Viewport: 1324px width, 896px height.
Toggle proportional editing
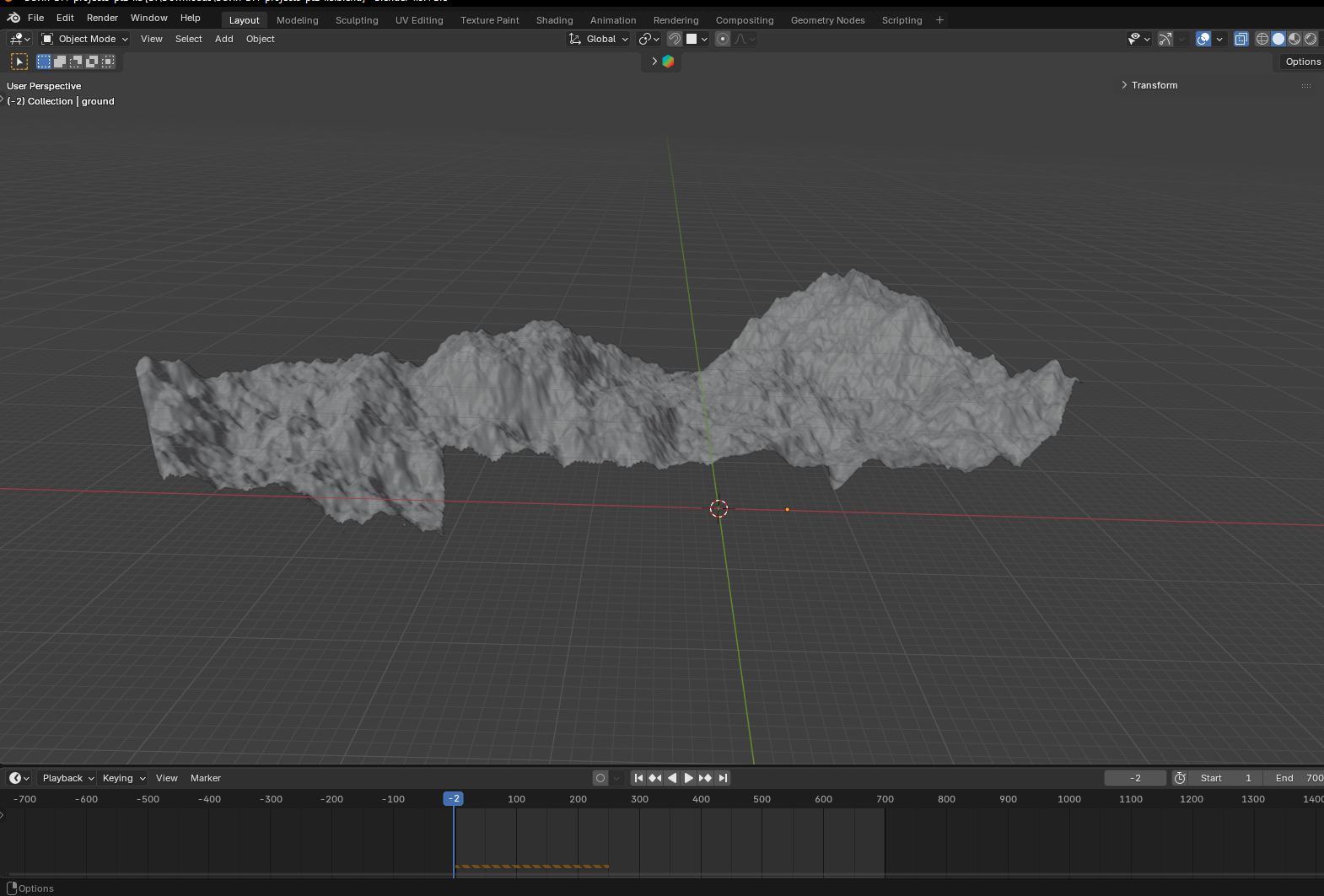(x=723, y=39)
